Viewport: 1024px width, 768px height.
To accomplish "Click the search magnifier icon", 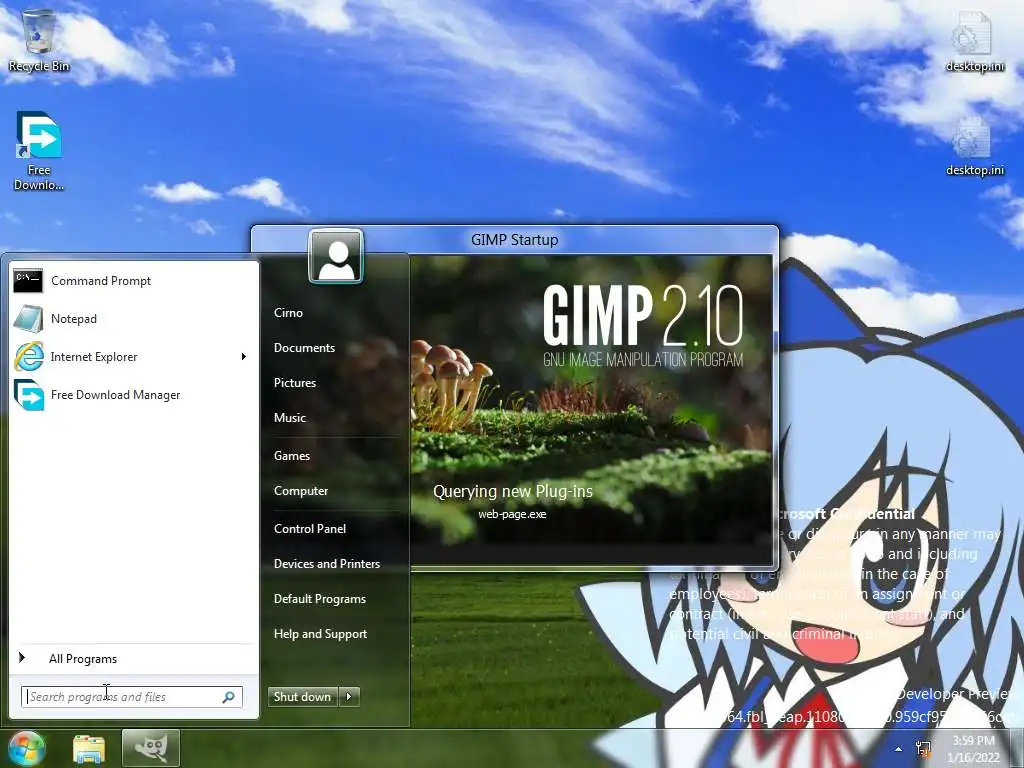I will point(229,697).
